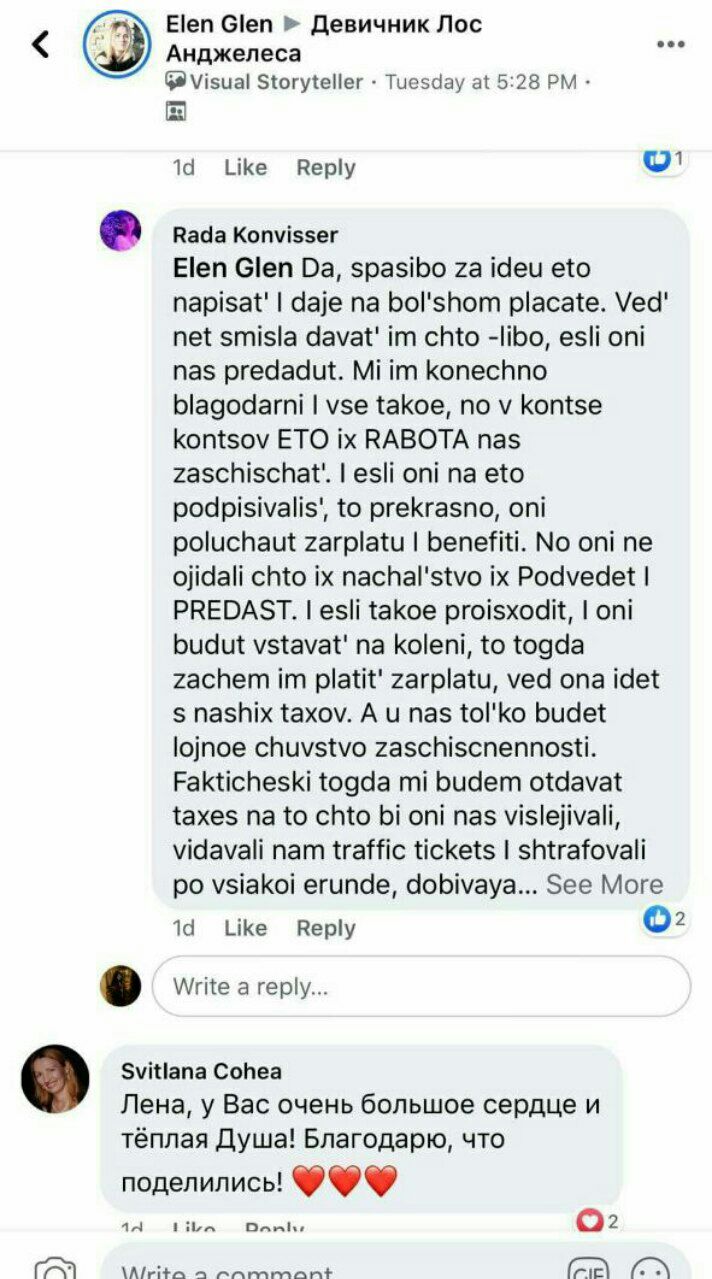Open the three-dot post options menu
The width and height of the screenshot is (712, 1279).
670,44
